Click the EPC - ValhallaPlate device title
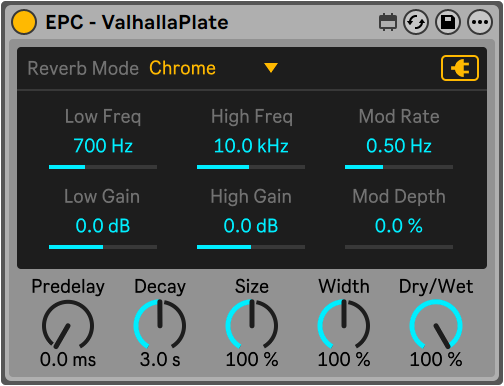Screen dimensions: 504x386 tap(137, 22)
